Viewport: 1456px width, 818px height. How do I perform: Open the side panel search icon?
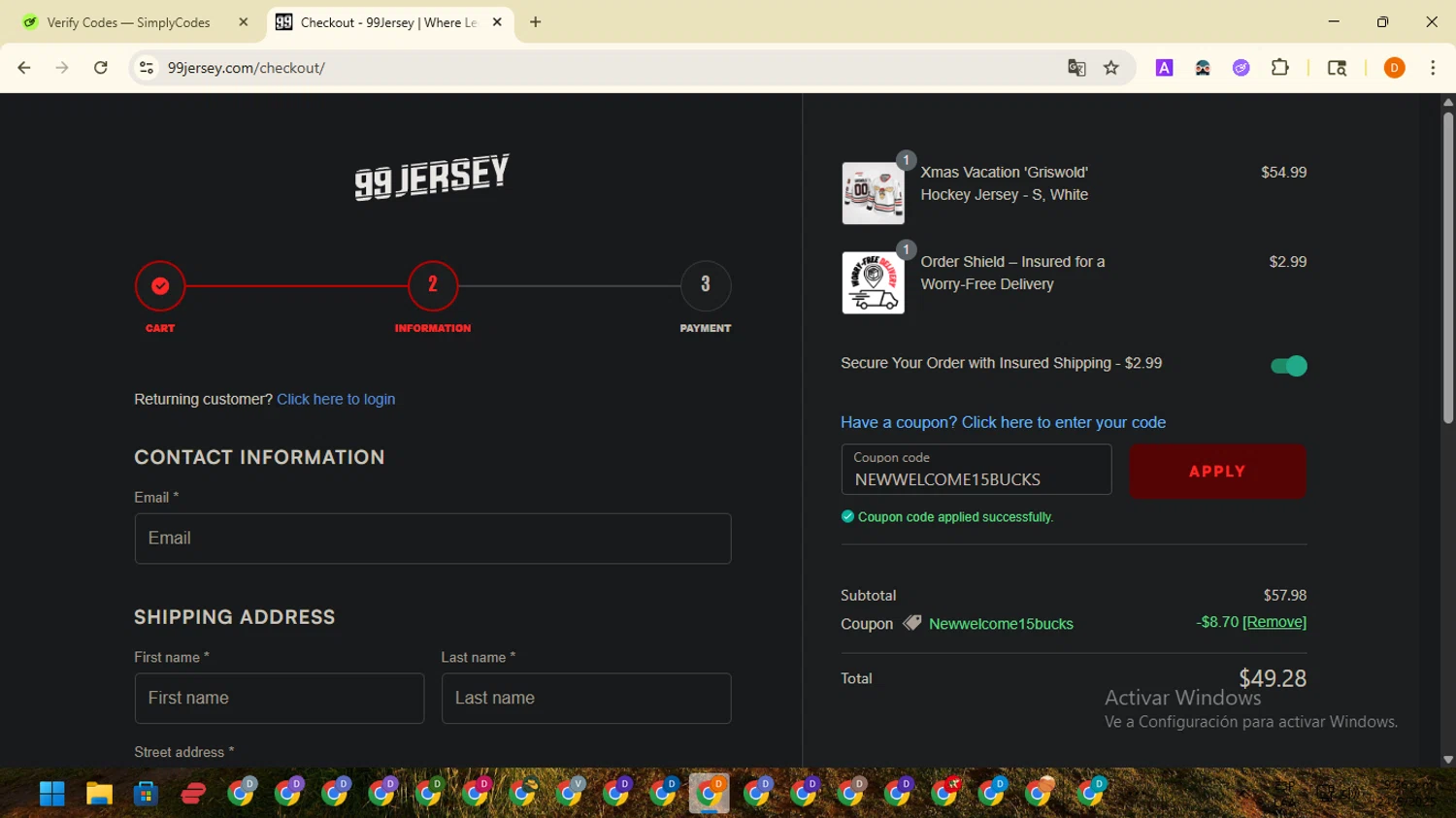[1337, 68]
